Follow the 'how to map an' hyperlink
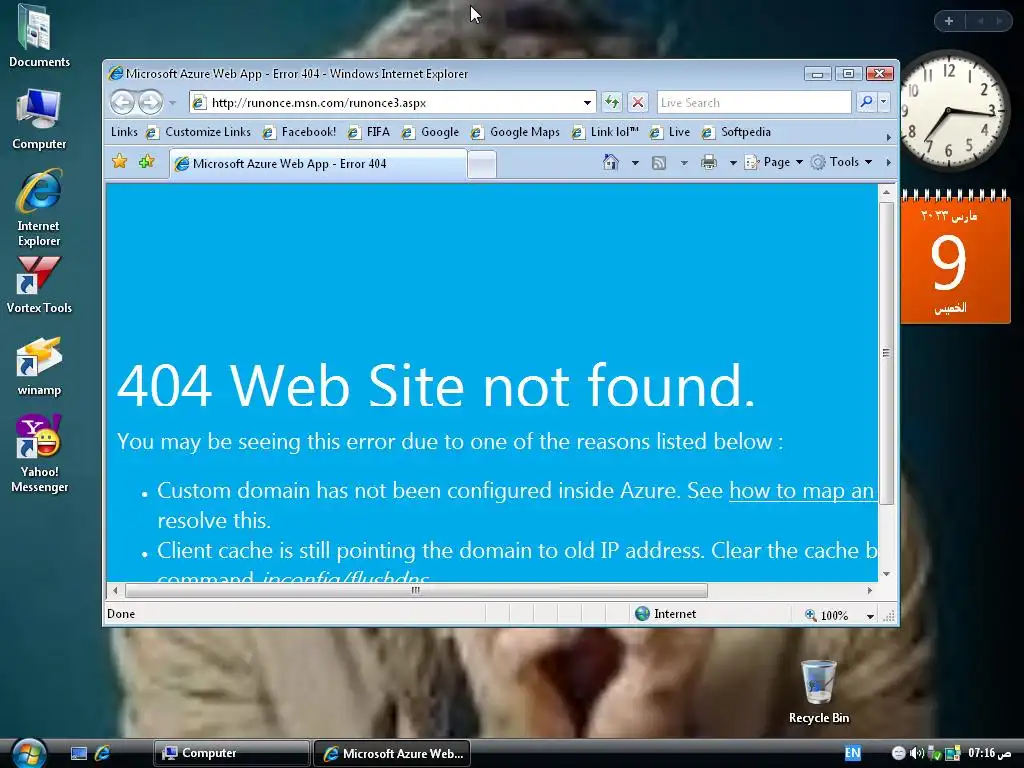Image resolution: width=1024 pixels, height=768 pixels. [801, 490]
